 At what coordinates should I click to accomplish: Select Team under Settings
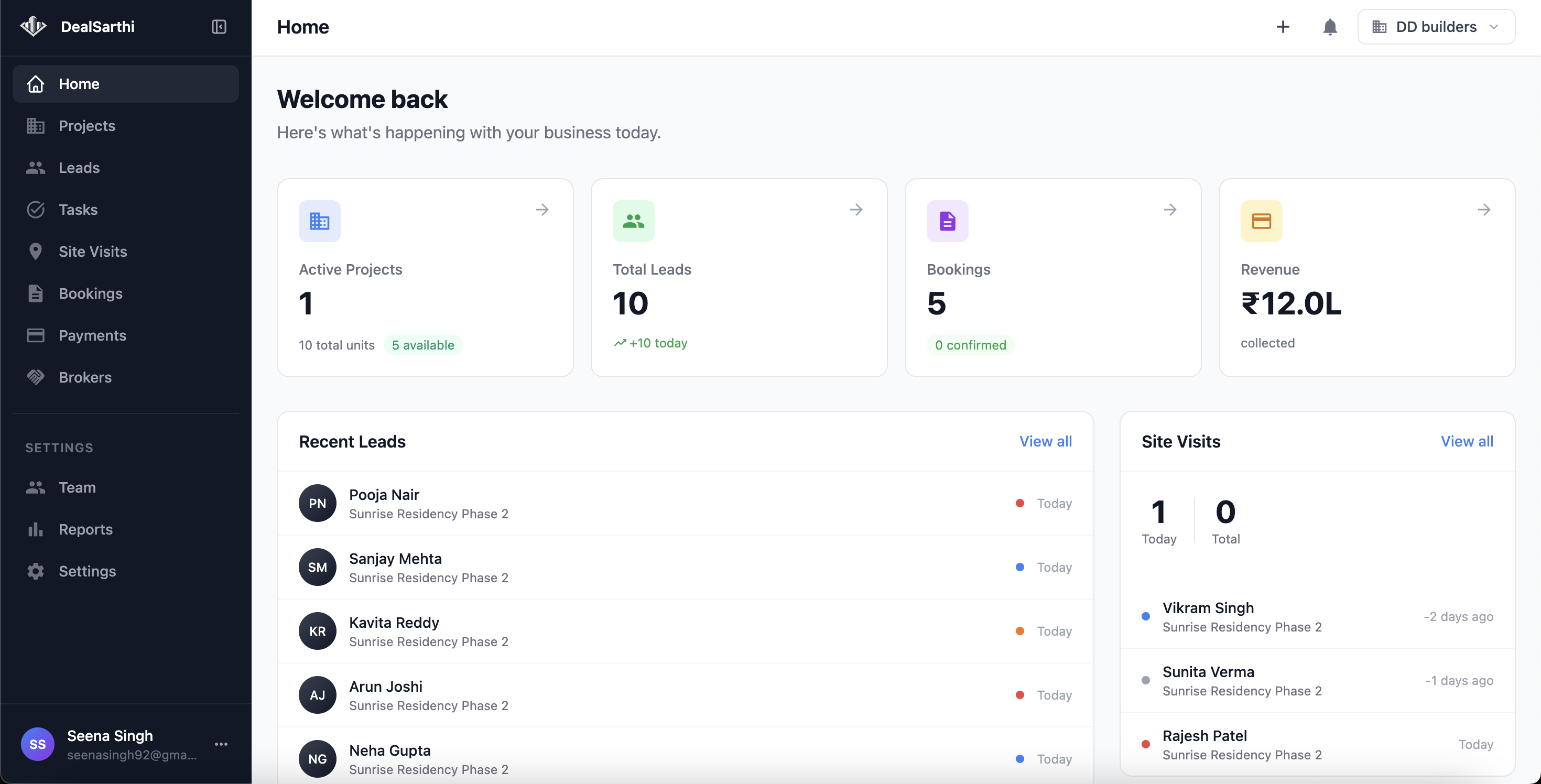coord(77,487)
